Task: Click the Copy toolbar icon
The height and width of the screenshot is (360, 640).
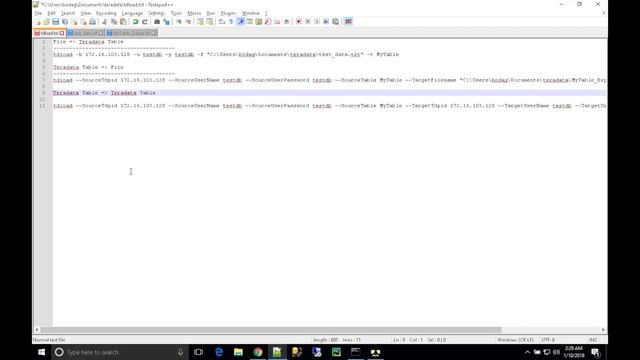Action: [x=114, y=22]
